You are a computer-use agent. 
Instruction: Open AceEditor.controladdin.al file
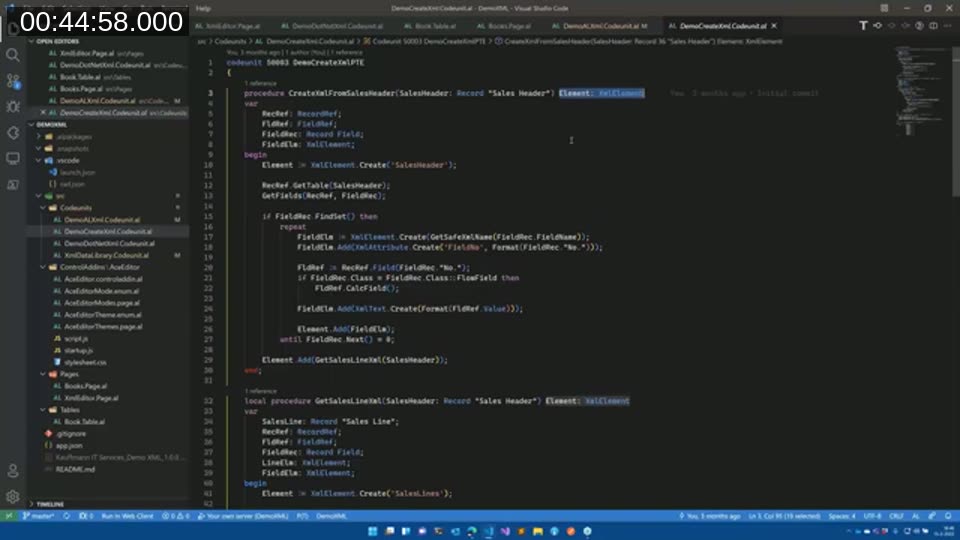click(103, 279)
